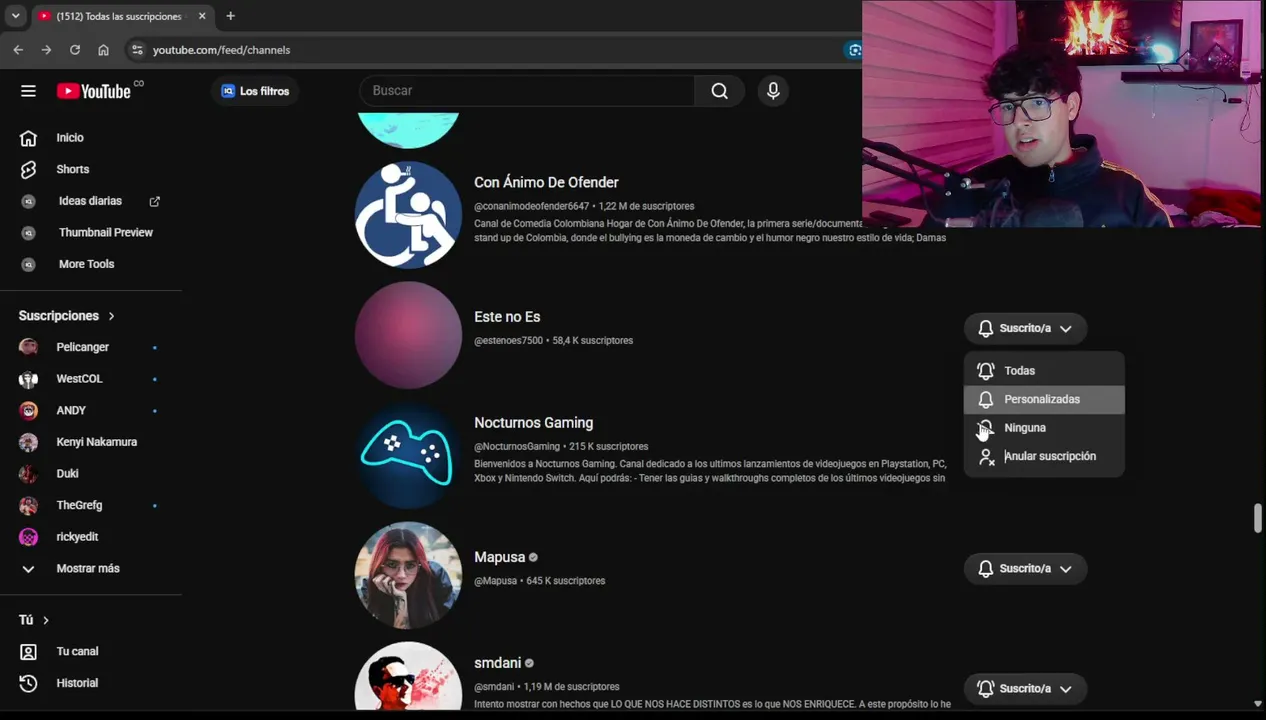Open Suscrito/a dropdown for smdani
This screenshot has height=720, width=1266.
pyautogui.click(x=1025, y=688)
